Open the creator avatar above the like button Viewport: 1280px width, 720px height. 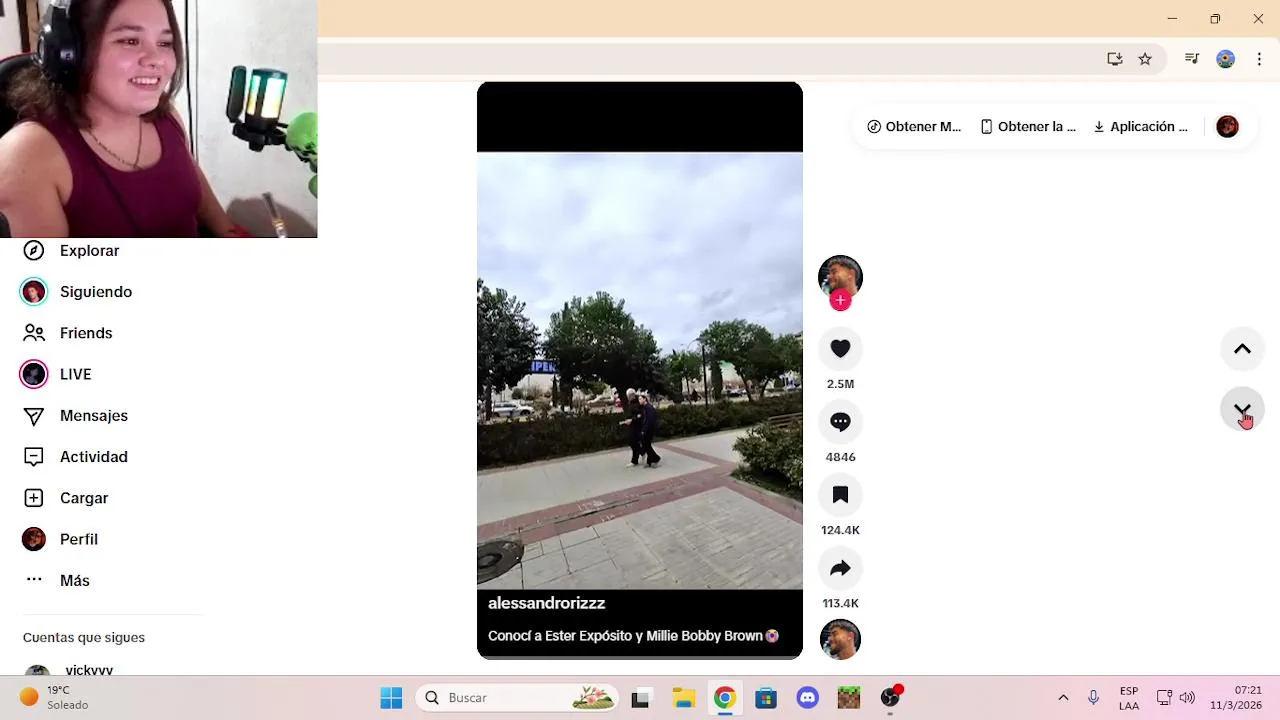[840, 276]
